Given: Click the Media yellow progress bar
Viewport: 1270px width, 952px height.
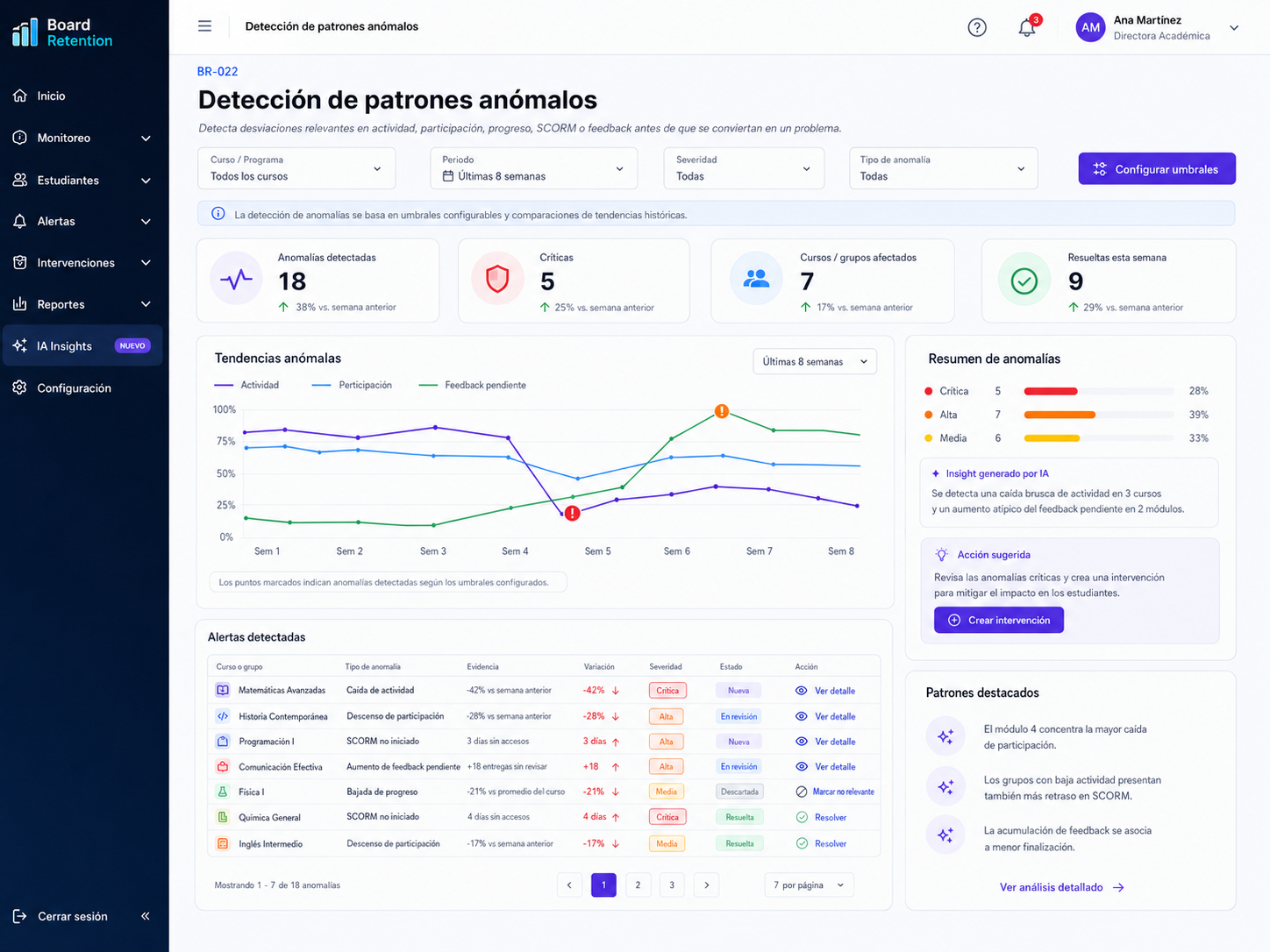Looking at the screenshot, I should click(x=1052, y=438).
